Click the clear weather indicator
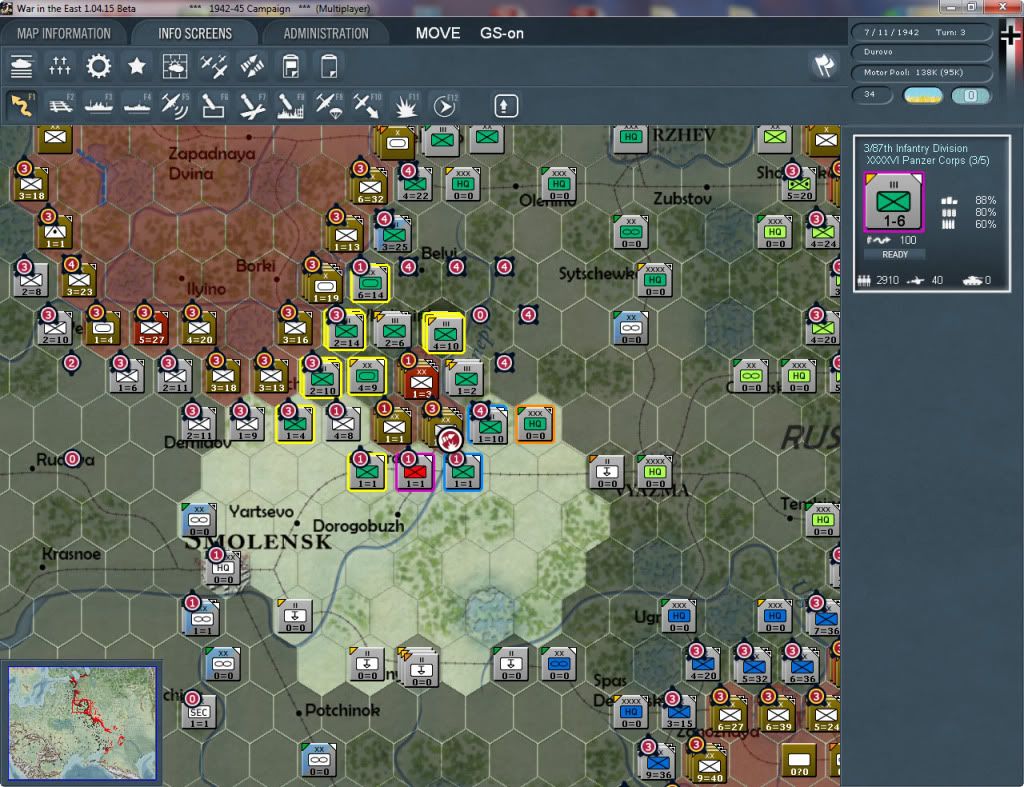 (923, 95)
